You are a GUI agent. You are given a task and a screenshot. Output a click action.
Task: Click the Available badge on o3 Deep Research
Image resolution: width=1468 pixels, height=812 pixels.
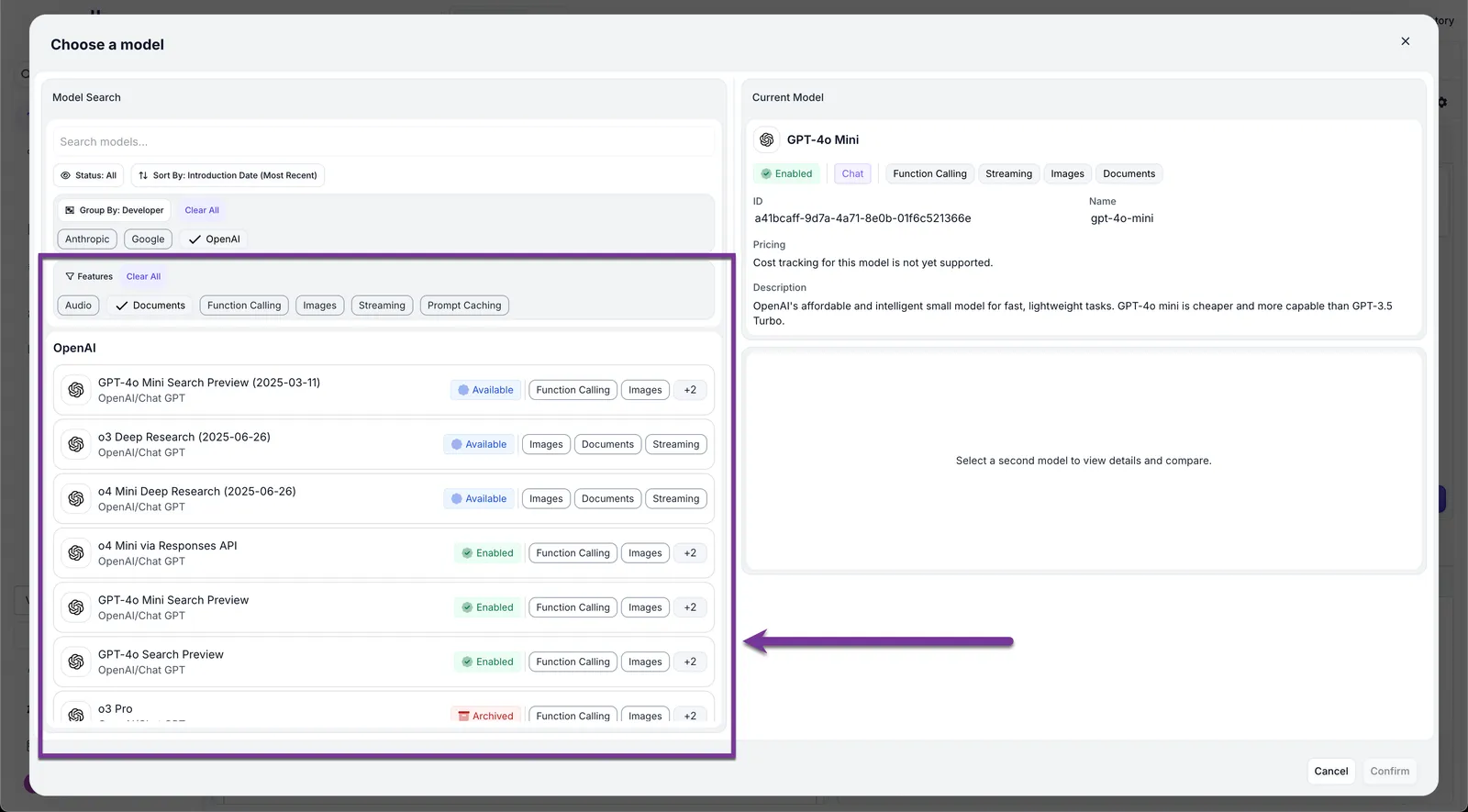pos(479,444)
